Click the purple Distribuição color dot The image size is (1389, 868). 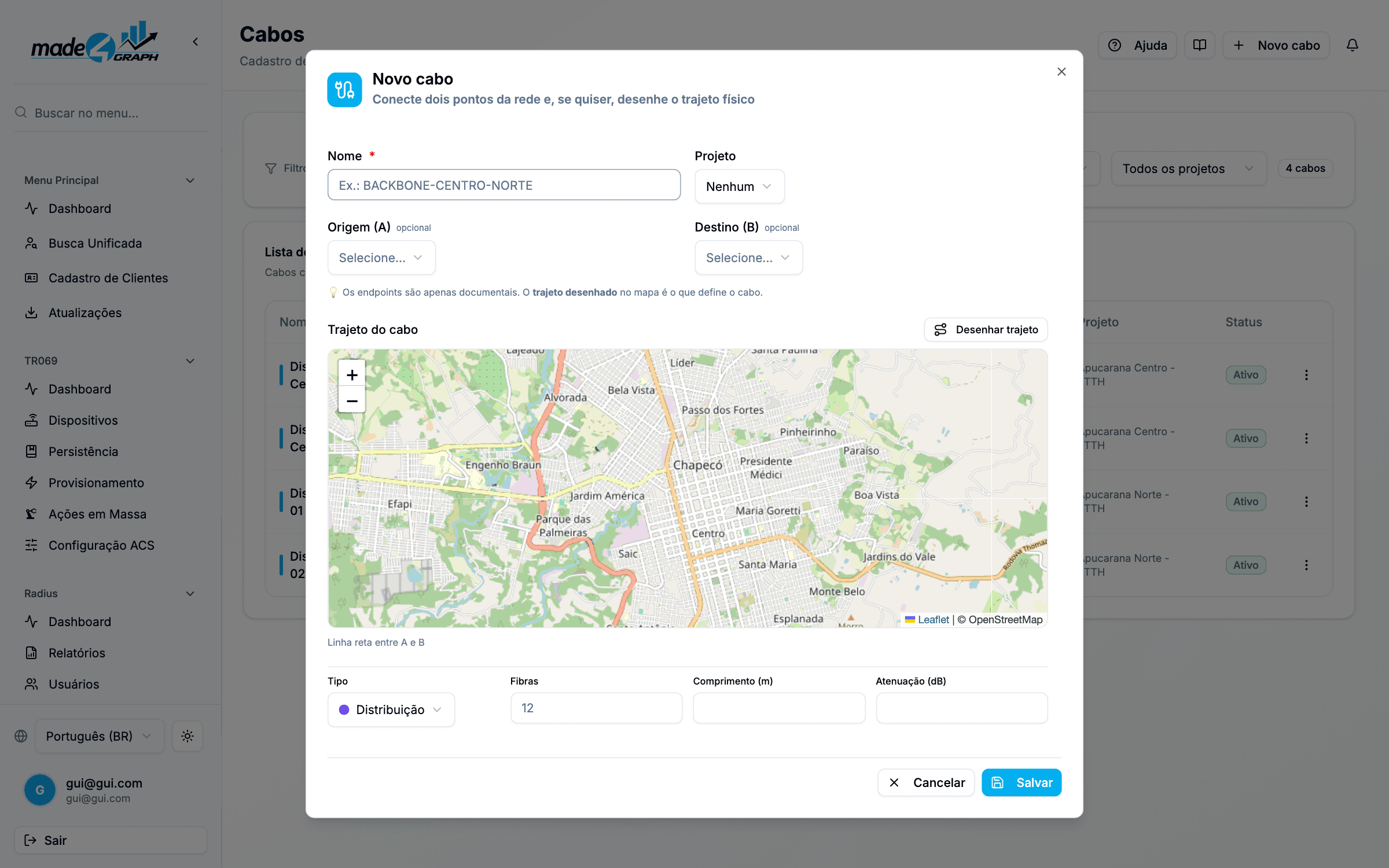[344, 709]
